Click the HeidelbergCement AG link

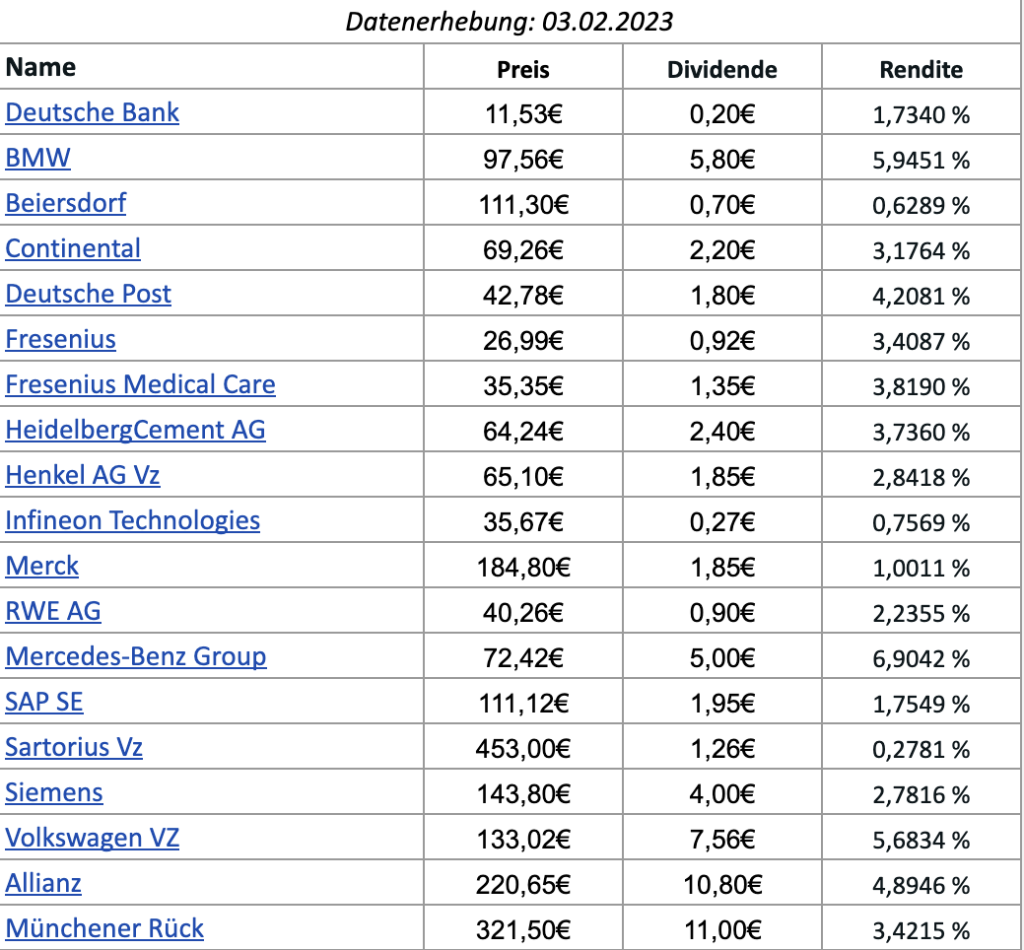click(135, 430)
